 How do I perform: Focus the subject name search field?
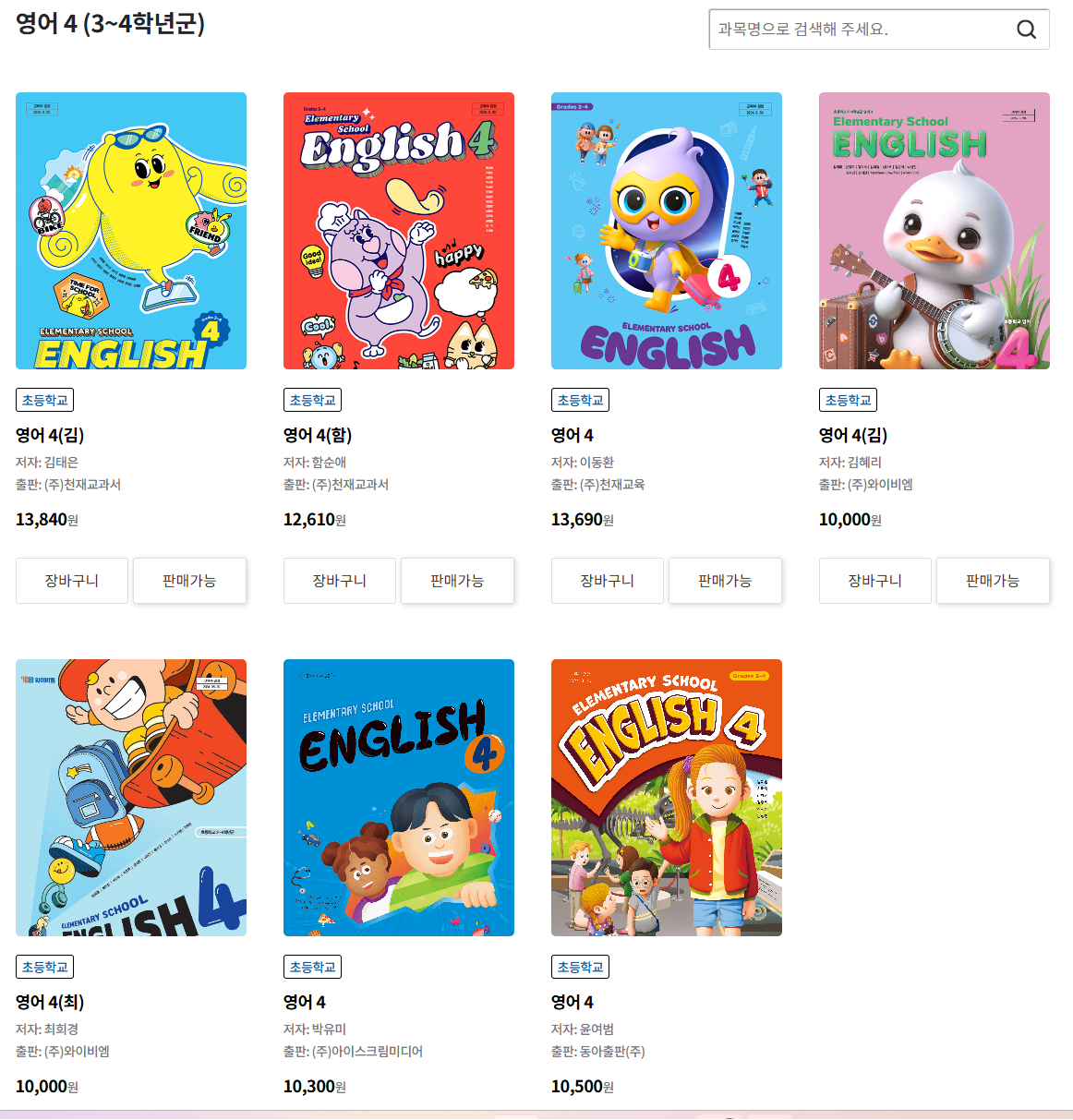point(859,30)
